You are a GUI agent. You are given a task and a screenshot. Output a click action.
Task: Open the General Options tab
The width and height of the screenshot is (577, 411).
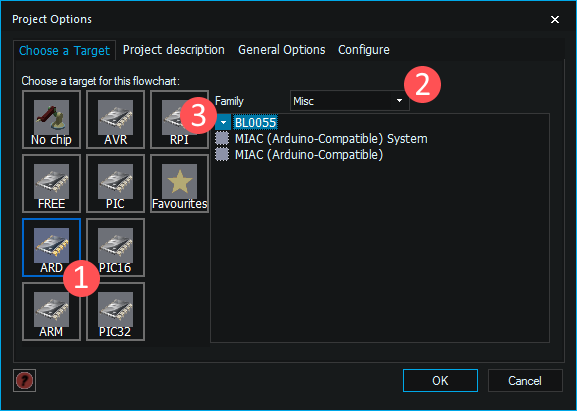click(x=282, y=50)
